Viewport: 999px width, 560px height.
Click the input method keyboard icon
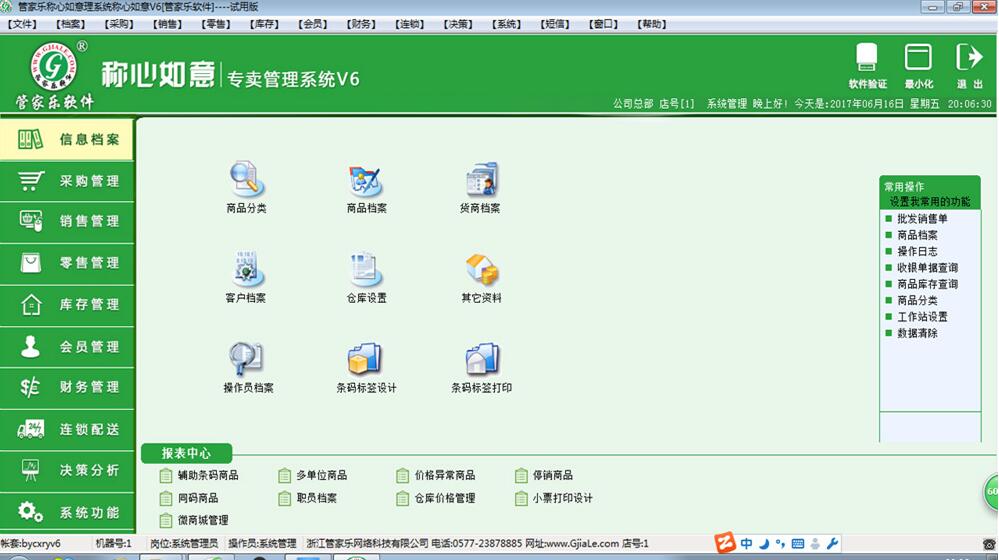coord(798,543)
